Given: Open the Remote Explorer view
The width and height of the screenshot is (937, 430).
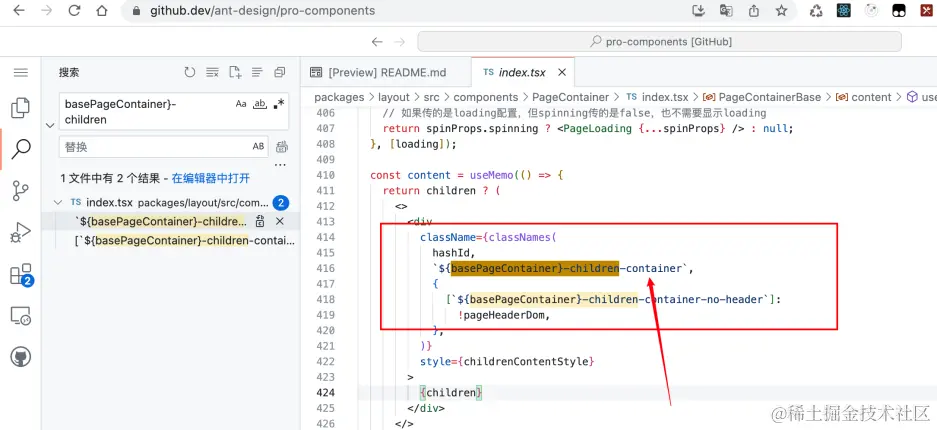Looking at the screenshot, I should tap(20, 315).
